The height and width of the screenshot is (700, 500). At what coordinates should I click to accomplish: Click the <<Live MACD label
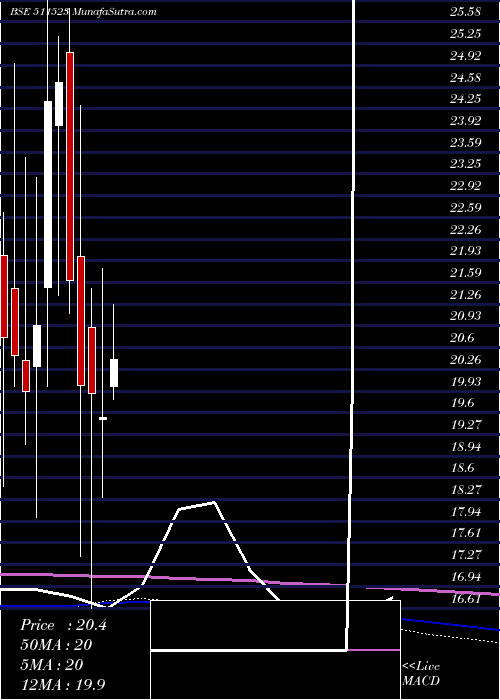421,674
